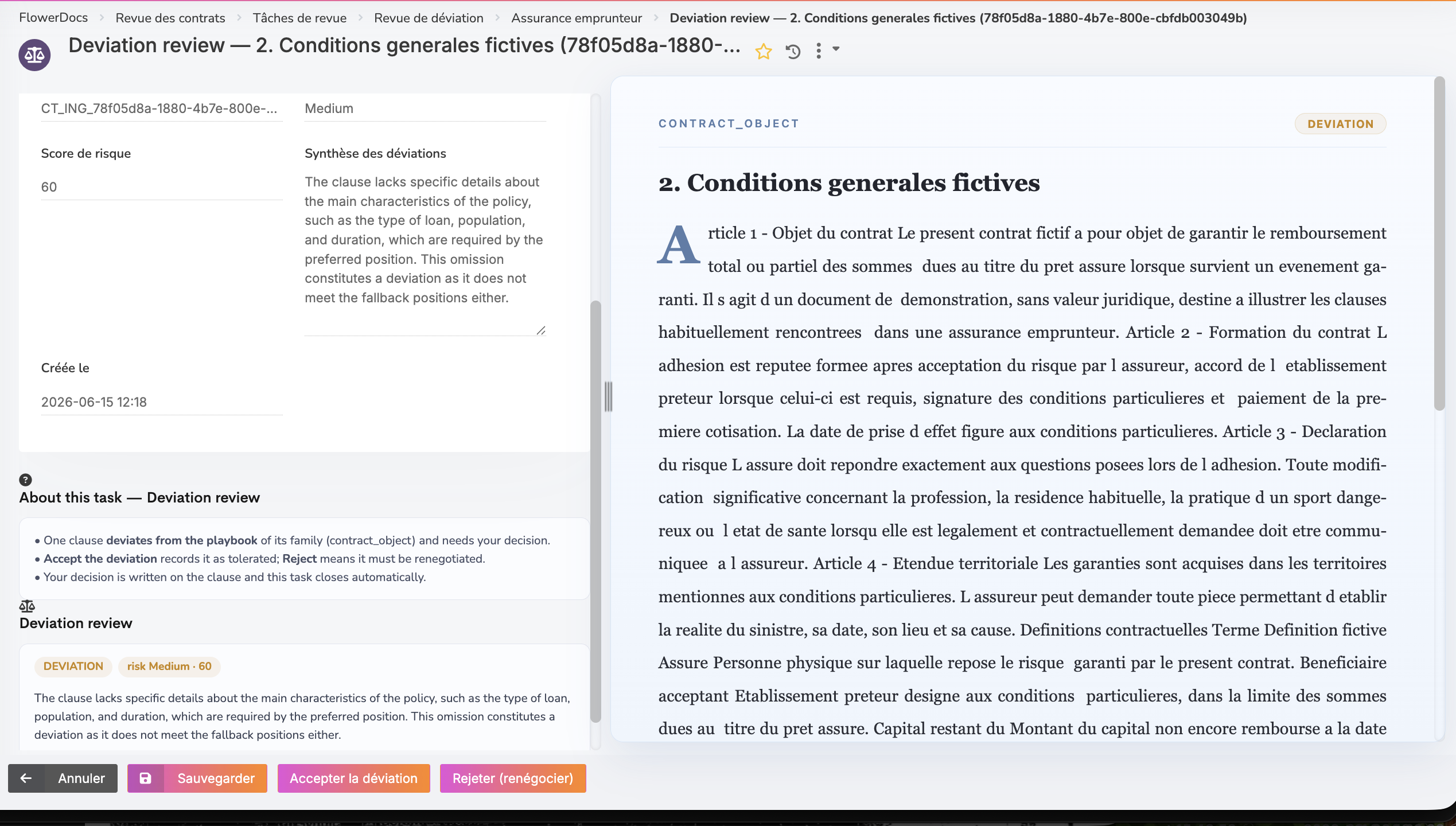
Task: Click the purple scales task icon
Action: (x=34, y=55)
